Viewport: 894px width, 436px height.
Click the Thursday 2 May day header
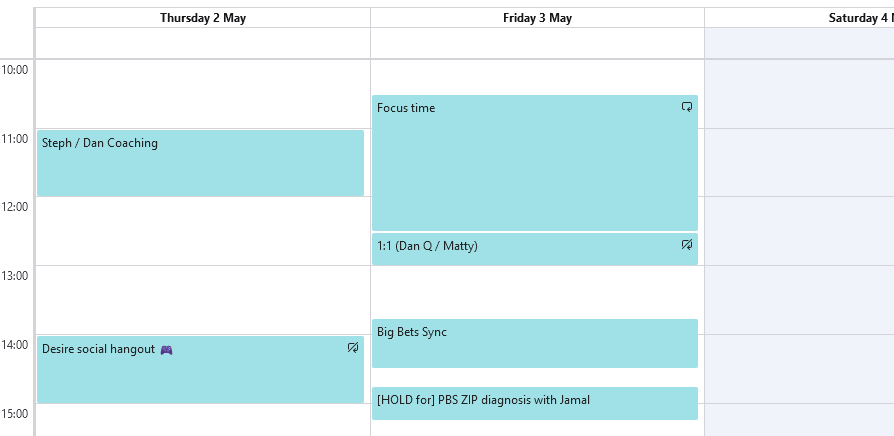click(203, 18)
